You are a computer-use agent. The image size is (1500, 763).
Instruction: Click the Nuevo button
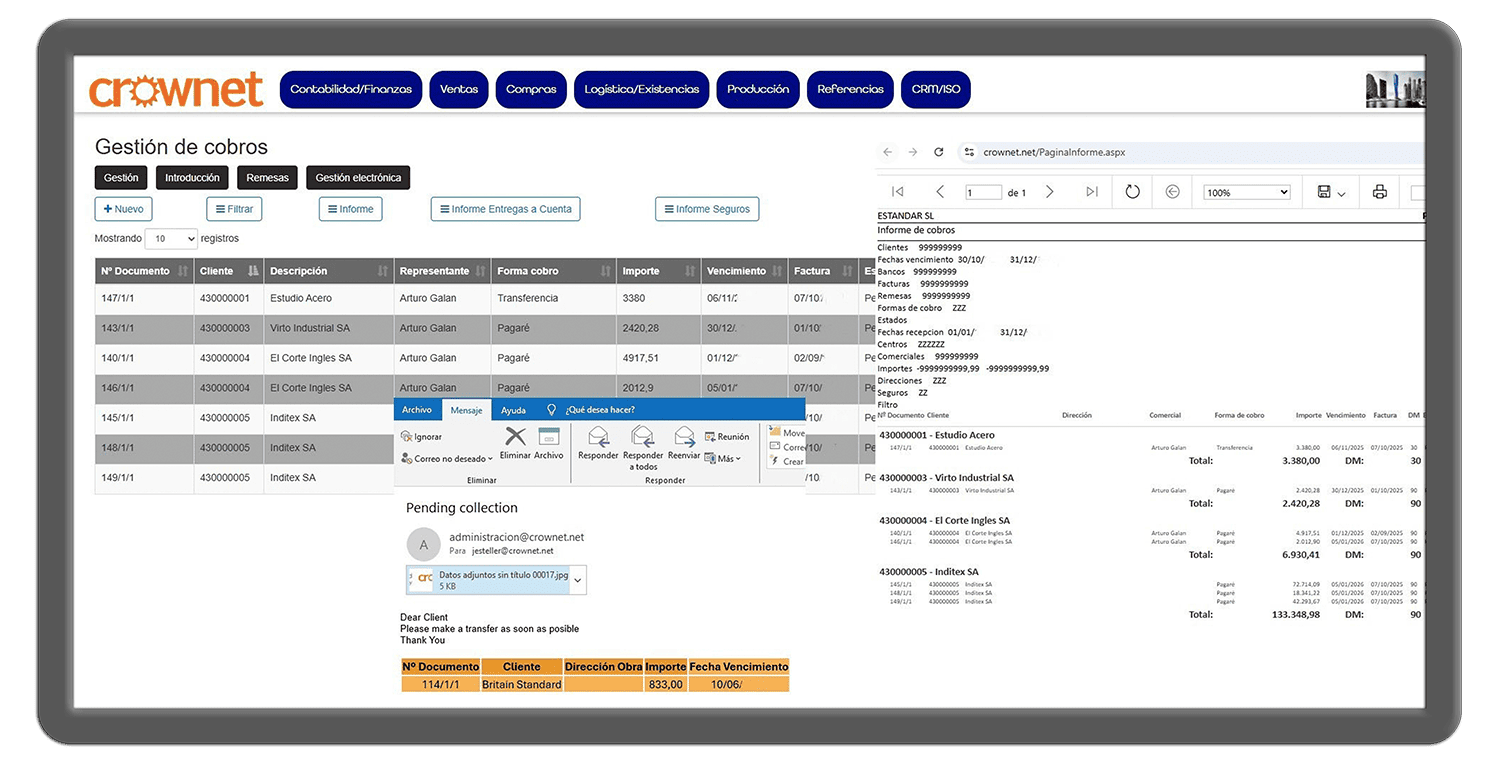123,209
